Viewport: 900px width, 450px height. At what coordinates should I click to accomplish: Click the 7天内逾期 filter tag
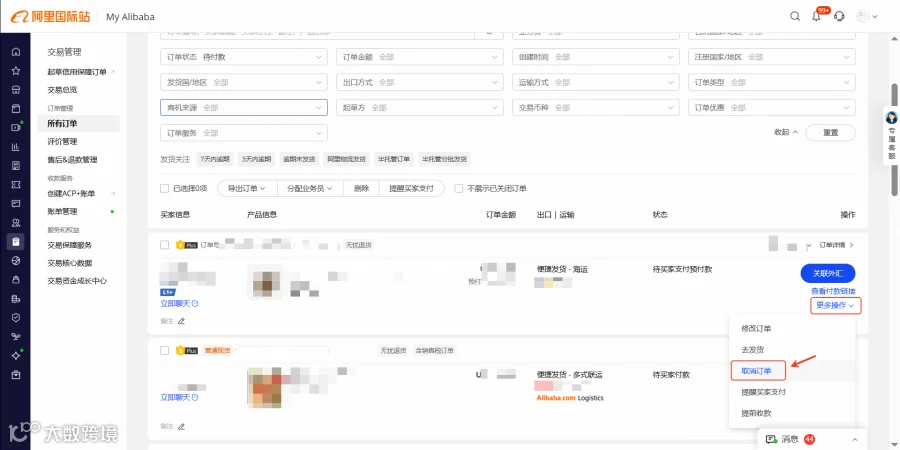[x=215, y=159]
